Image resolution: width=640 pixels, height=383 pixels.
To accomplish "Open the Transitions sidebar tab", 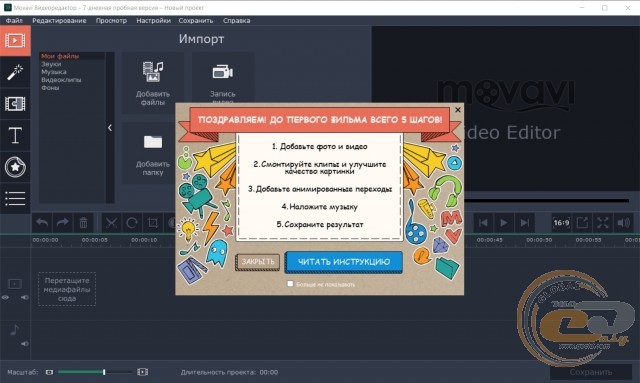I will [15, 104].
